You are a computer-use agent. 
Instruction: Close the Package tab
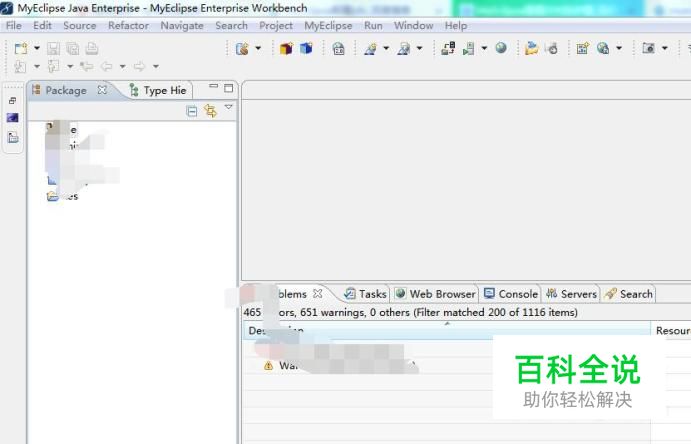(x=102, y=90)
